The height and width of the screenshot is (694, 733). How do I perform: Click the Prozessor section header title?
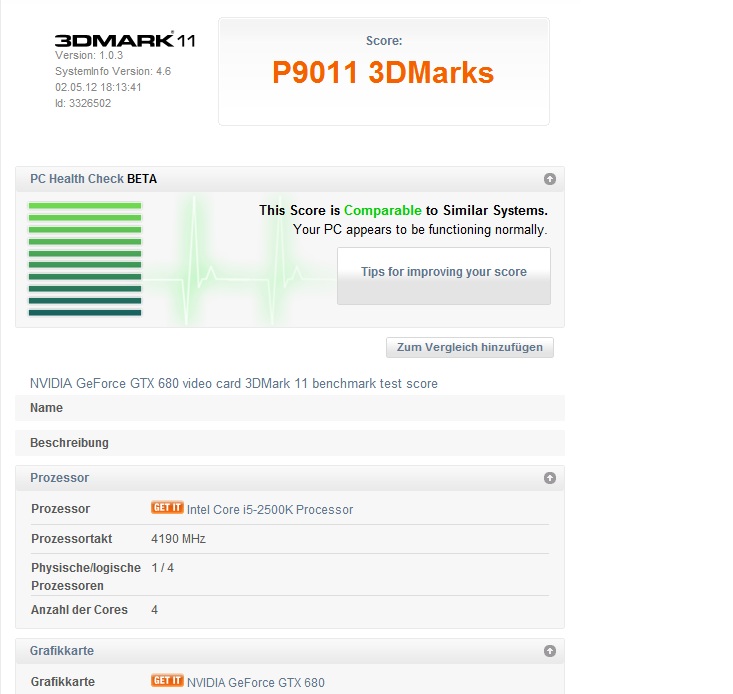(59, 478)
